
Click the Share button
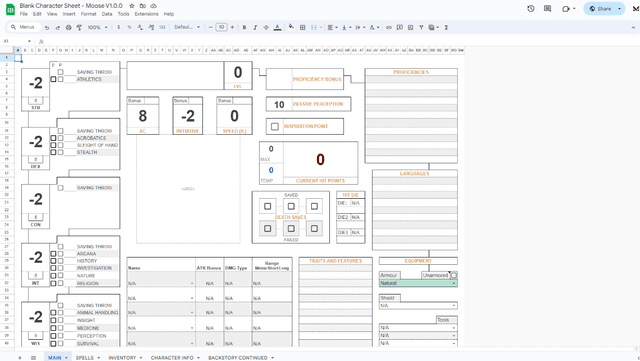pyautogui.click(x=600, y=9)
